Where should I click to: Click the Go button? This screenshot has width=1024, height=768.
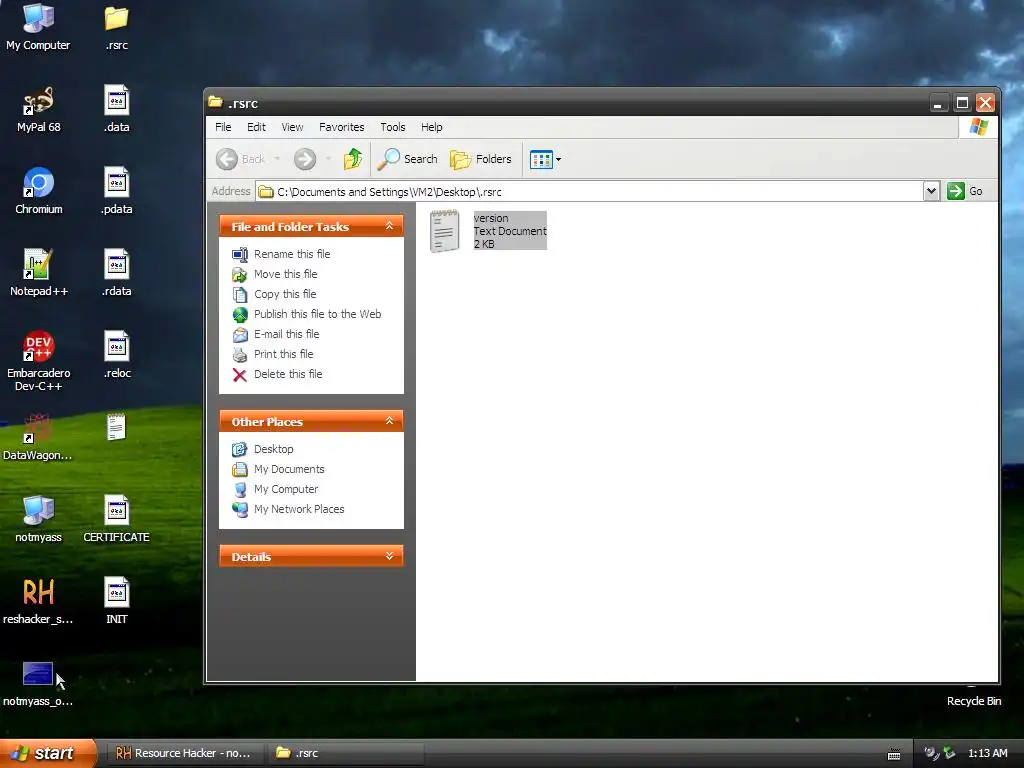(966, 191)
